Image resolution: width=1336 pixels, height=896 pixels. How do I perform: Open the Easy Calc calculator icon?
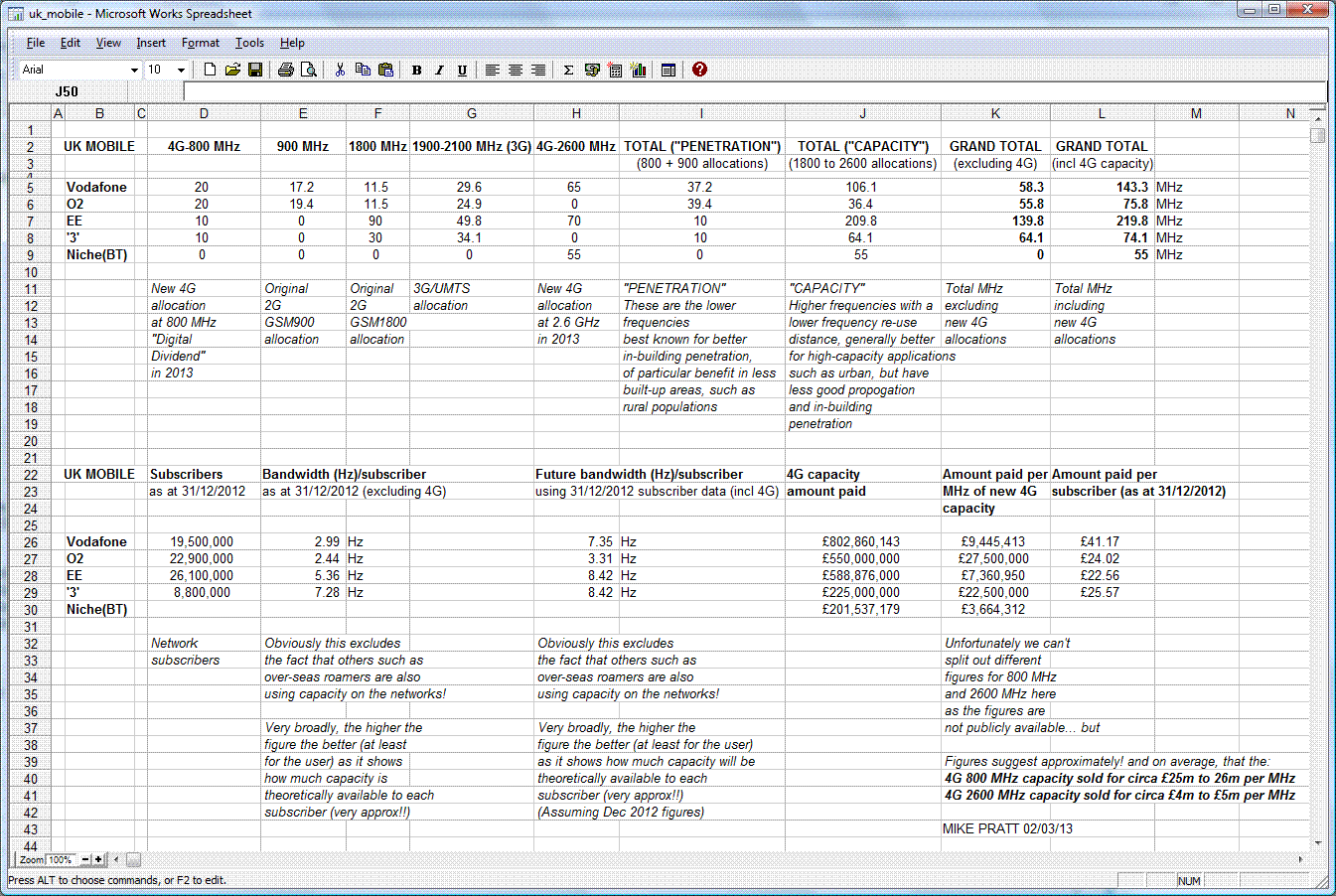click(615, 70)
